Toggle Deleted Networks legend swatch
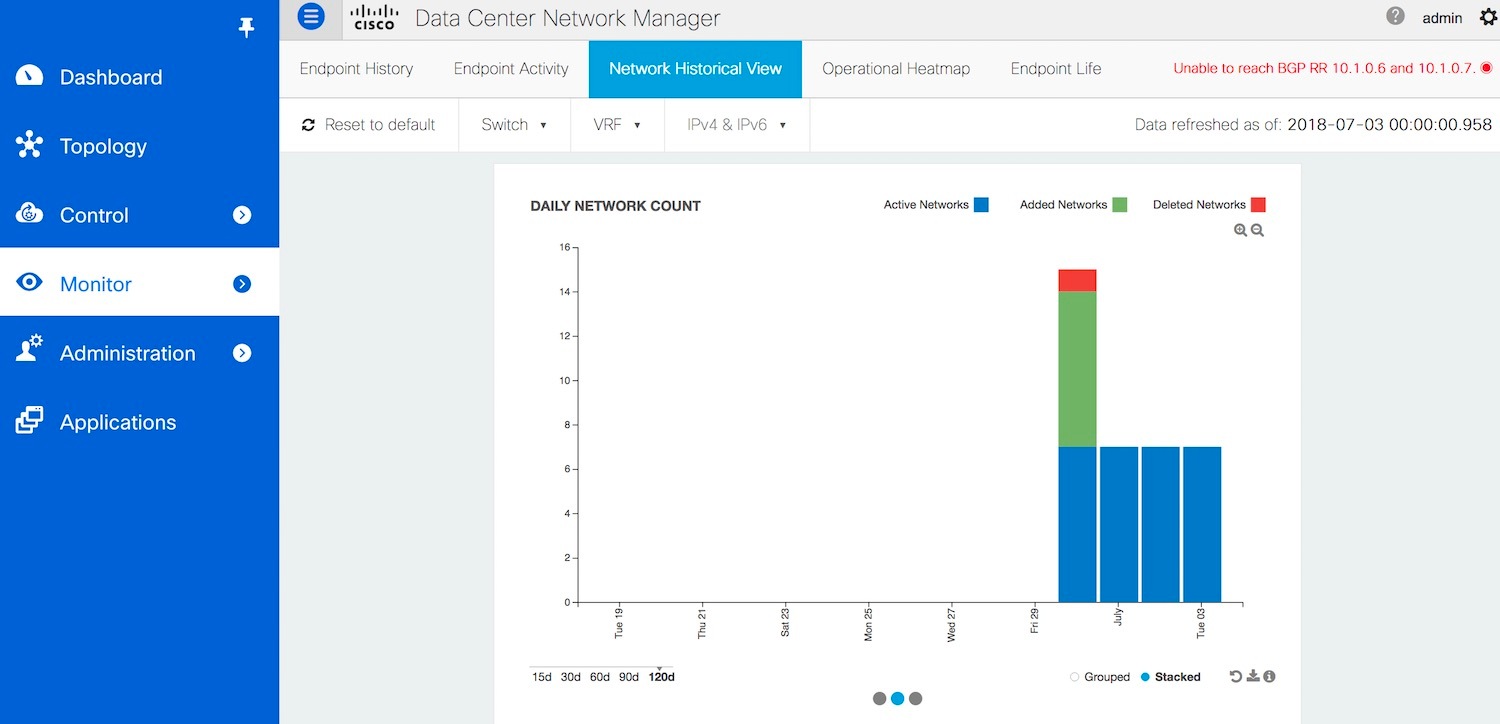 click(1258, 205)
